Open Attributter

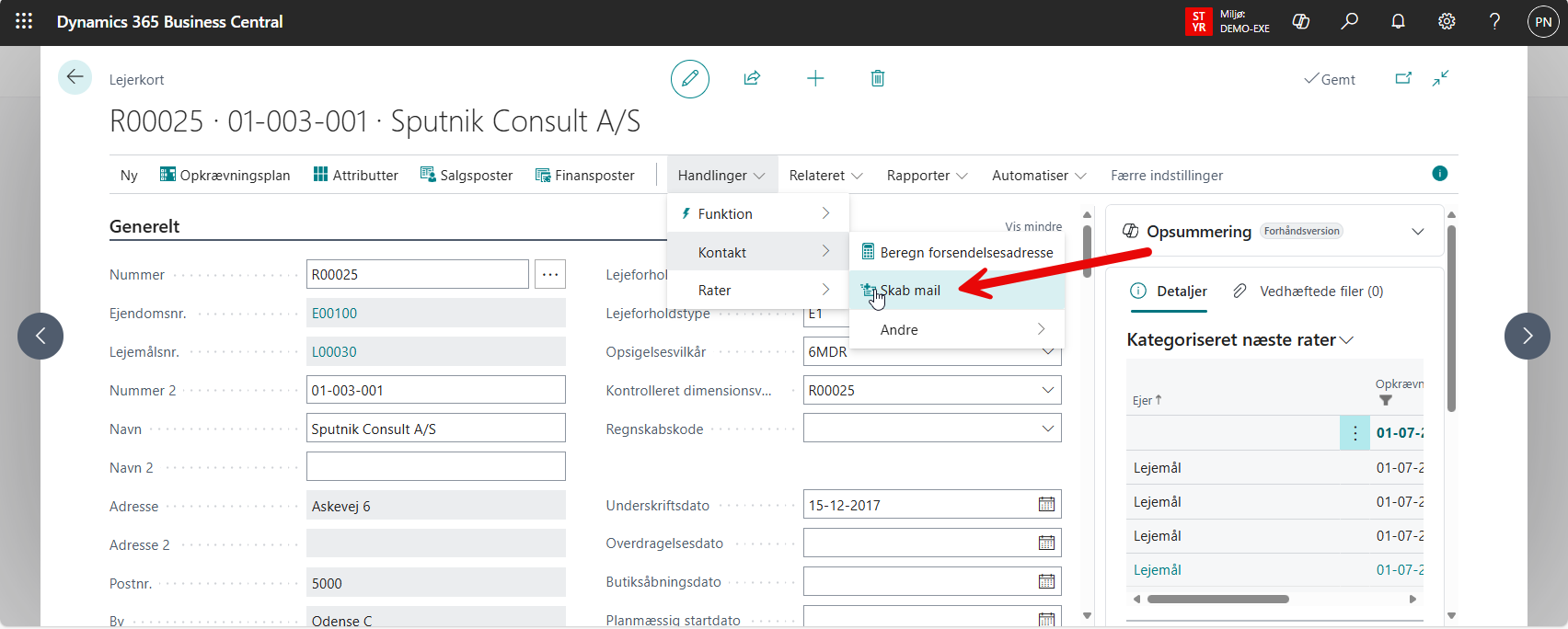coord(355,175)
